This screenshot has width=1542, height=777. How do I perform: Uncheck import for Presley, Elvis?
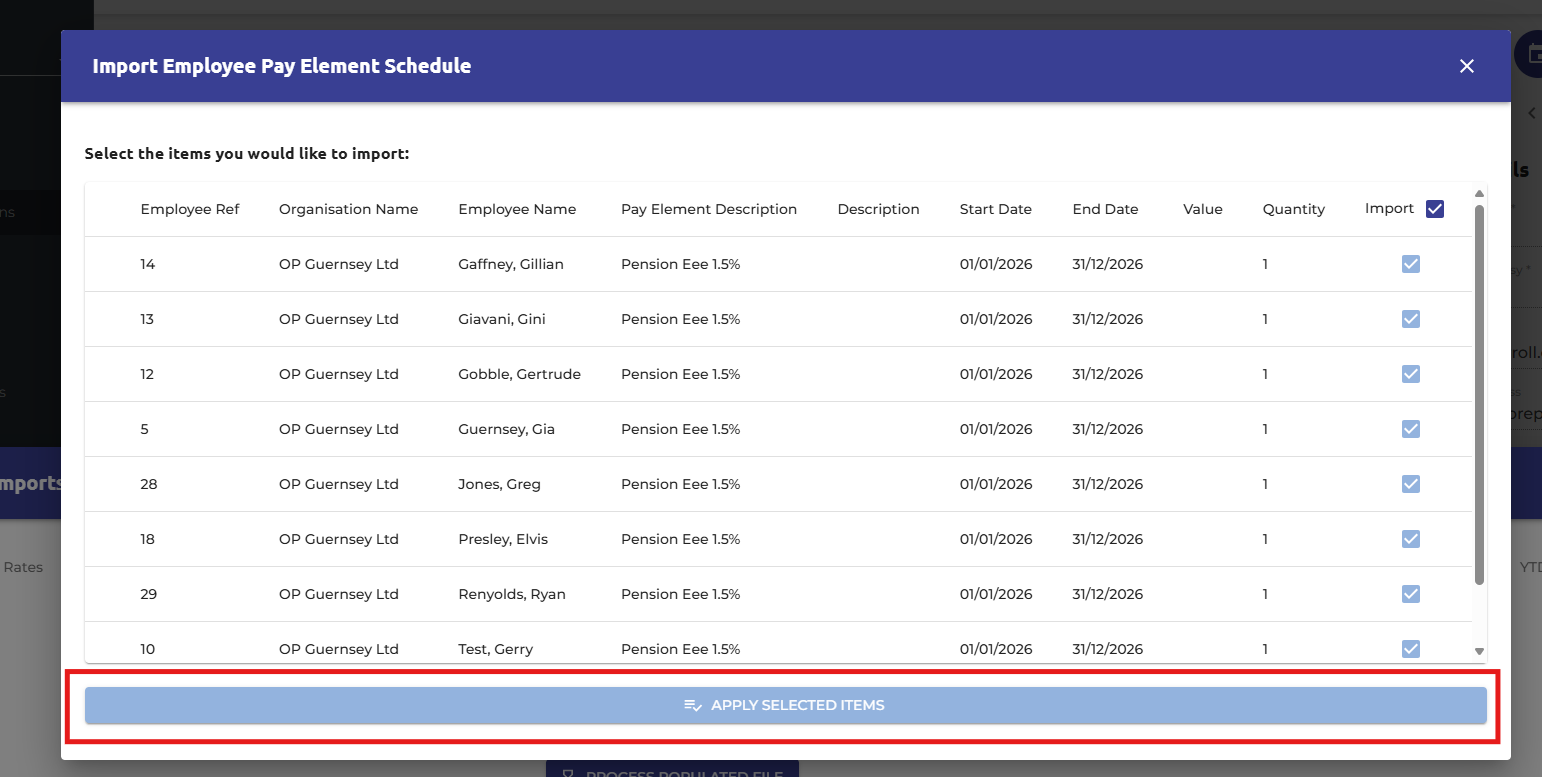pos(1411,539)
